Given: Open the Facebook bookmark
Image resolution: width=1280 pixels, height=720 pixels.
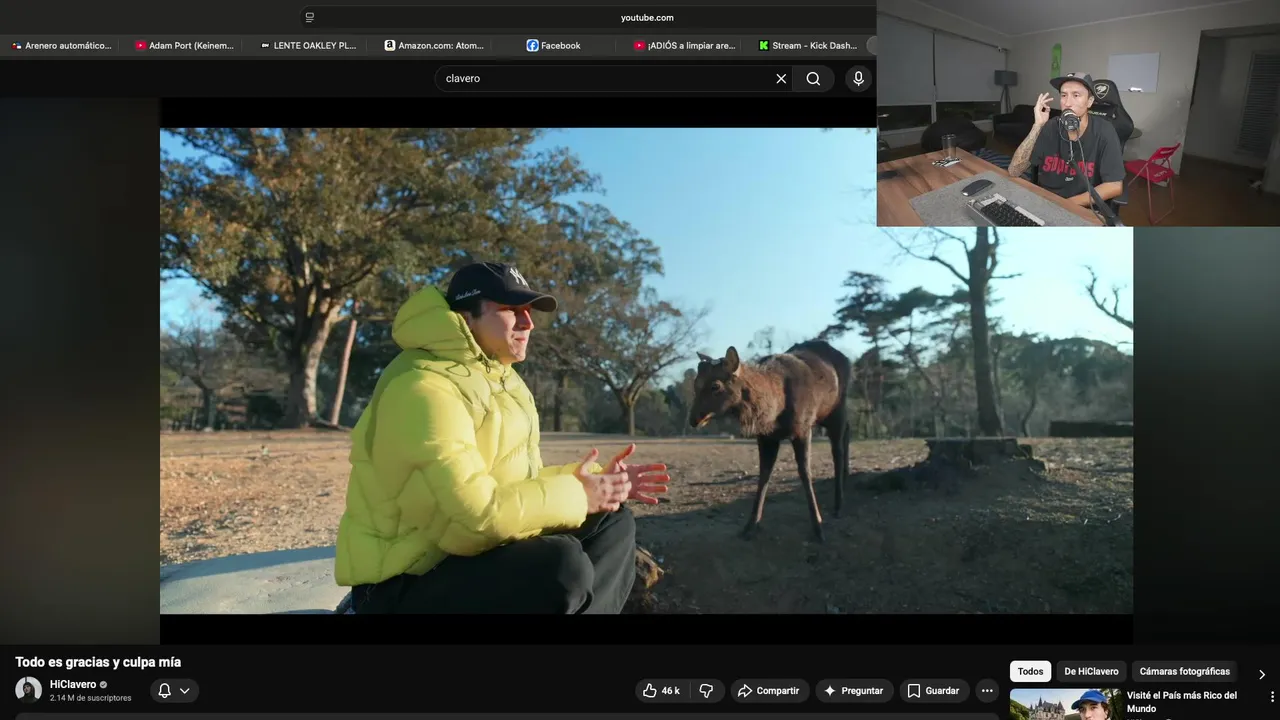Looking at the screenshot, I should coord(553,45).
